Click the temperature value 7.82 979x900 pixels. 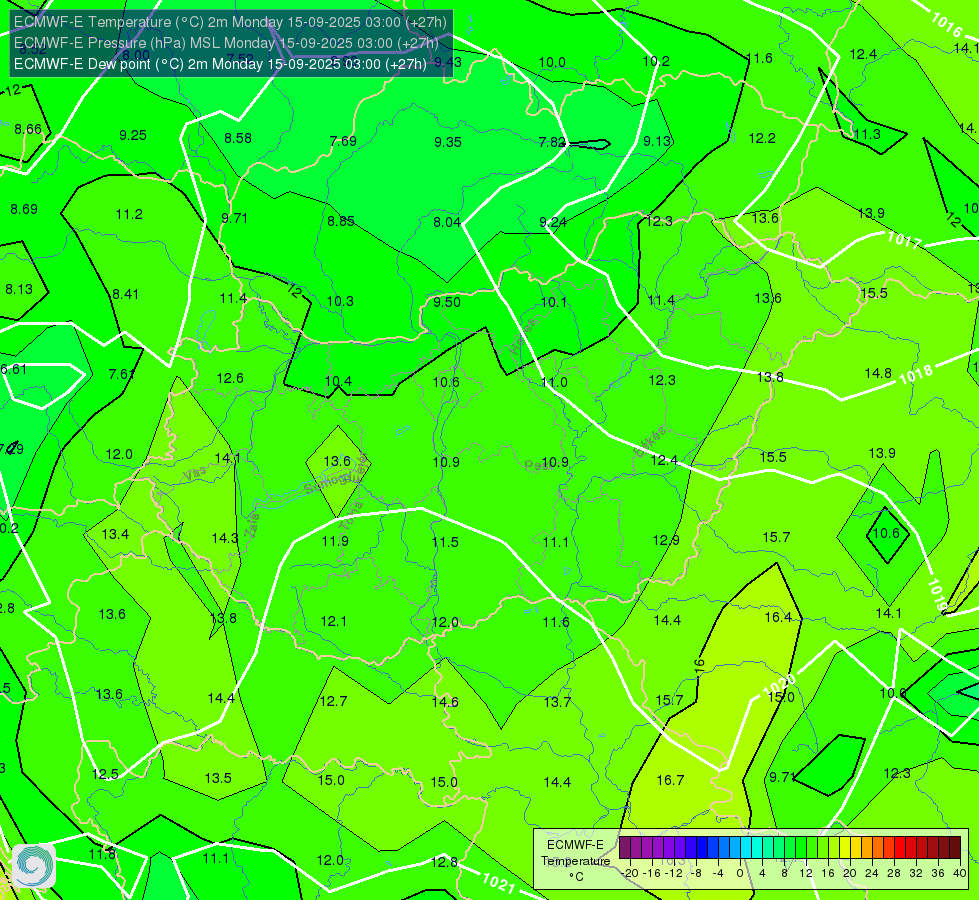pos(552,142)
